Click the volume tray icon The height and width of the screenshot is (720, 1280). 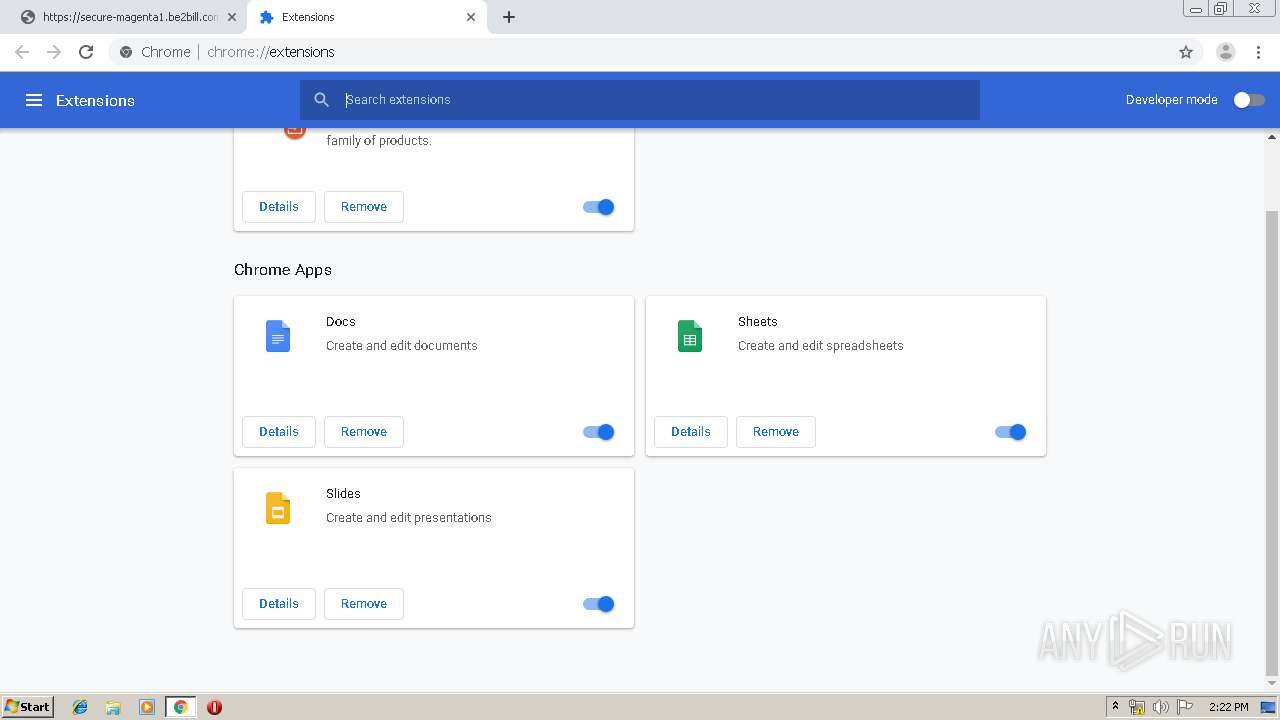click(1161, 707)
